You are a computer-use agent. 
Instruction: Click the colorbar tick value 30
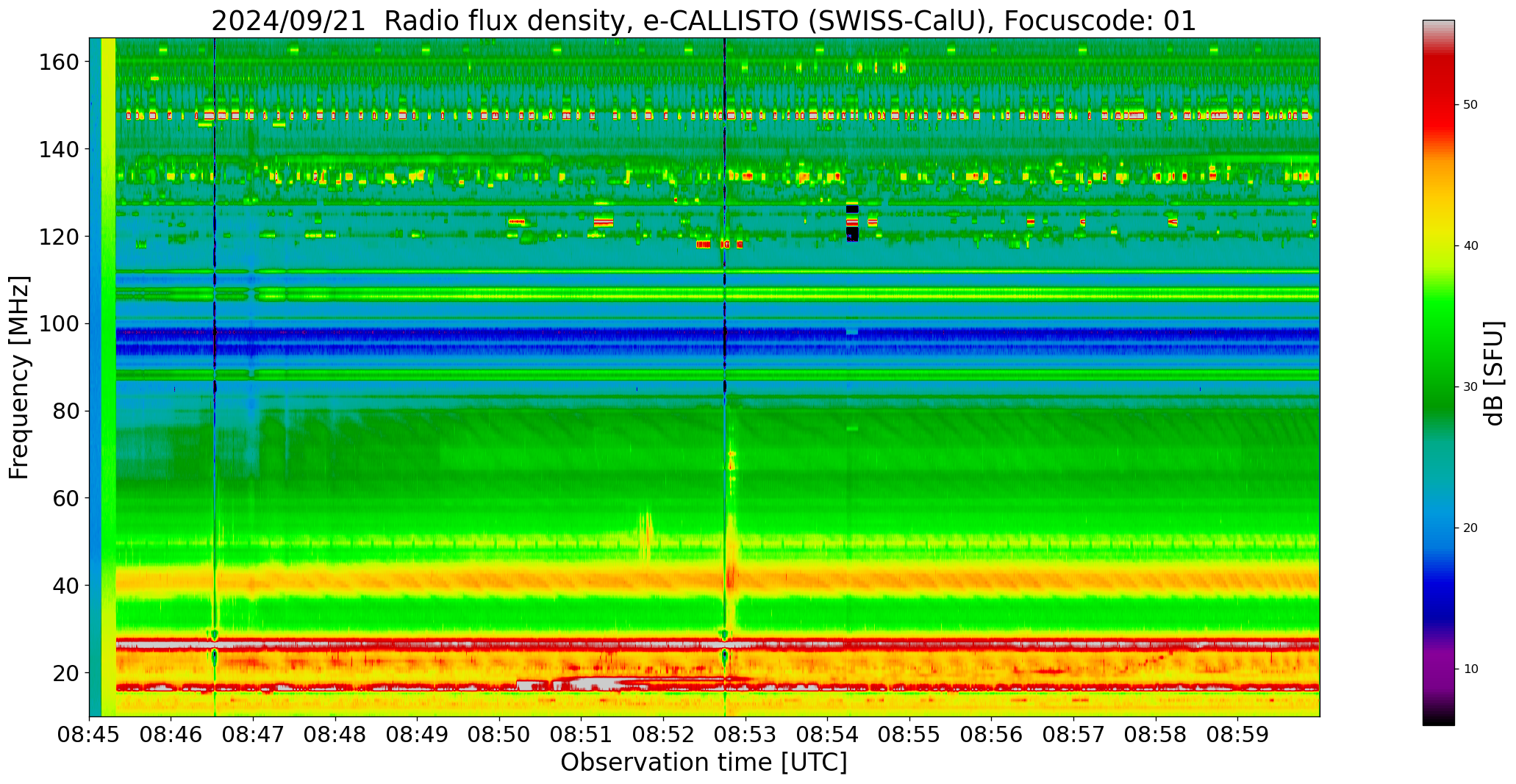pyautogui.click(x=1470, y=386)
